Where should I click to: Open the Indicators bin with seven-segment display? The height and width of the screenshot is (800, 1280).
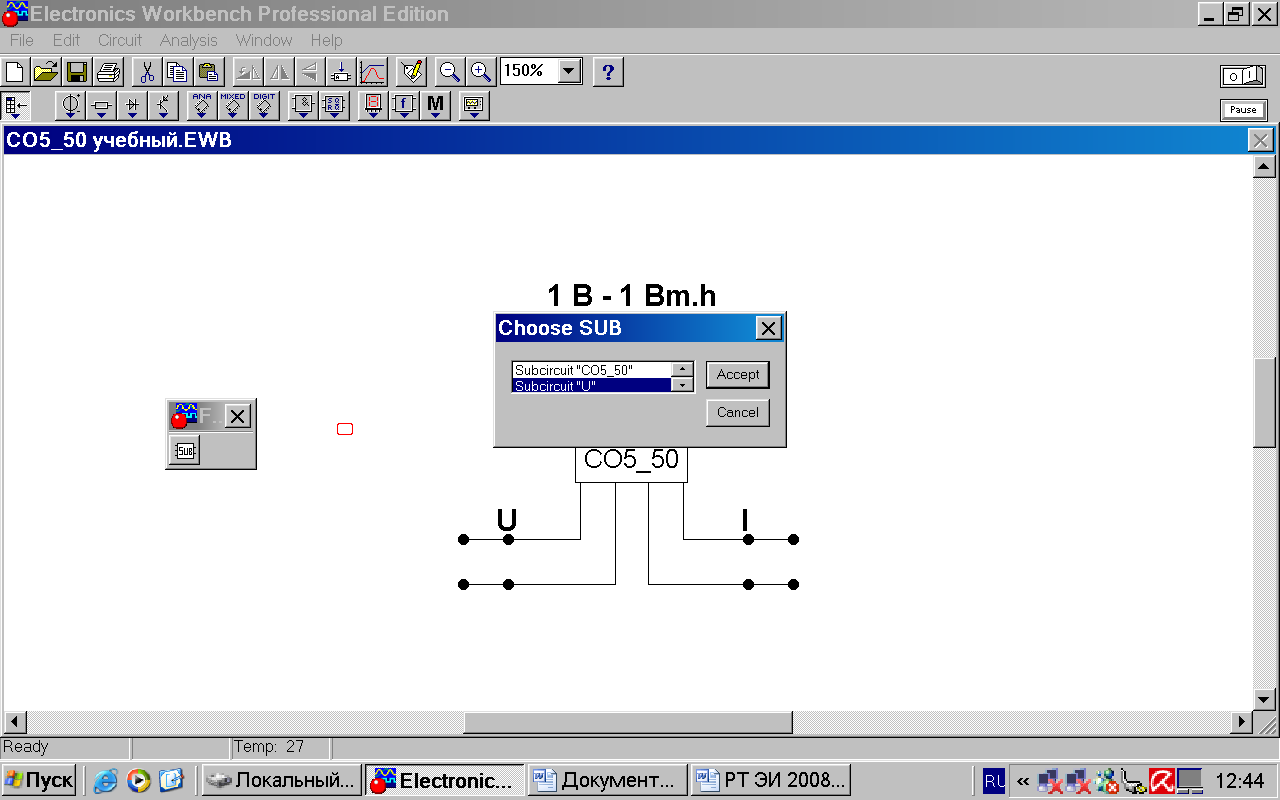[373, 105]
